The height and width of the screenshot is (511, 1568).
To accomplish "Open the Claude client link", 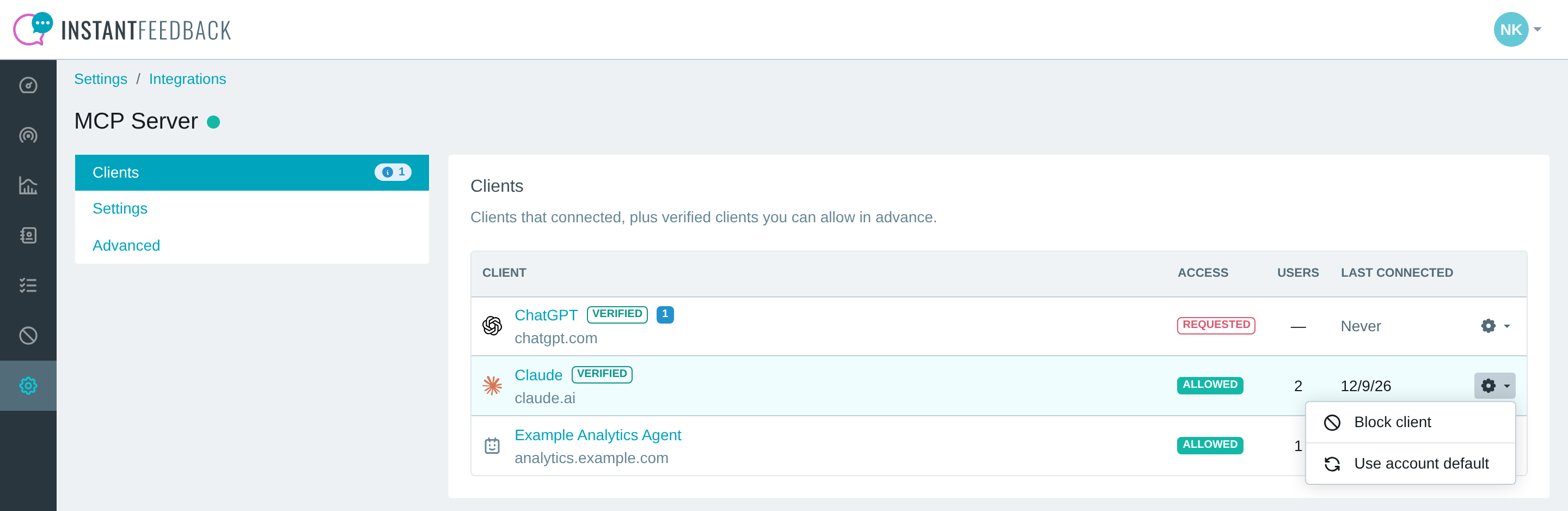I will (538, 375).
